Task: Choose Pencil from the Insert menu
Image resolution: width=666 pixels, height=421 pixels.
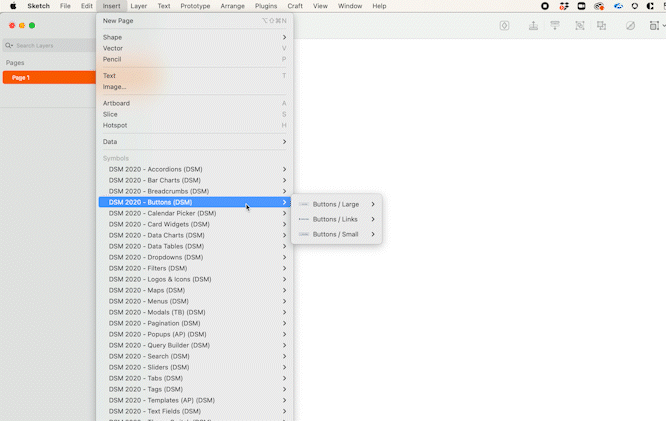Action: tap(195, 59)
